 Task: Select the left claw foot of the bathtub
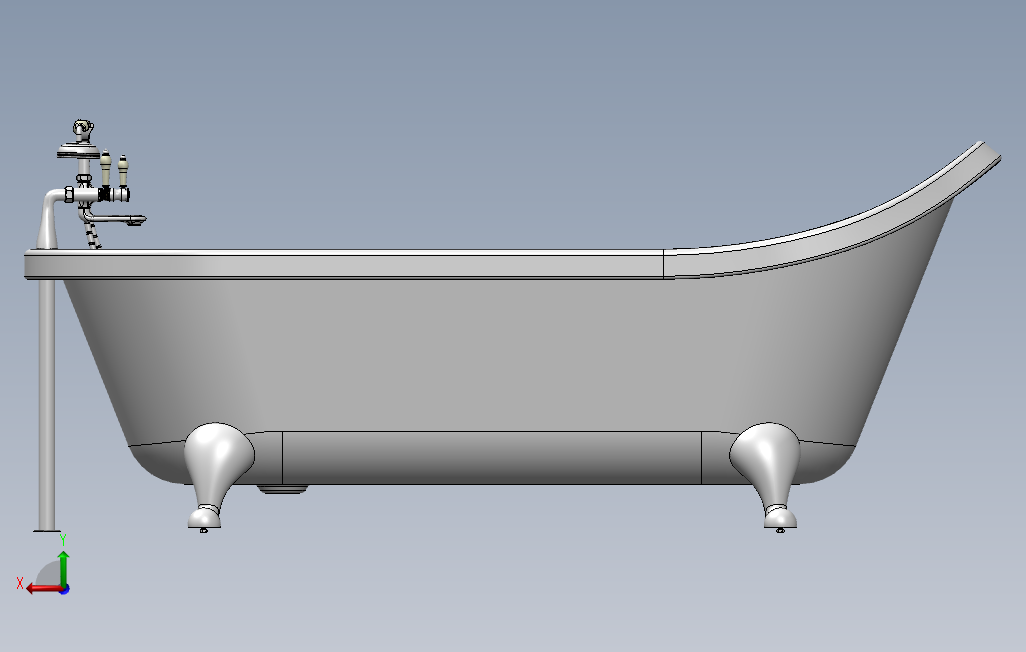coord(218,475)
